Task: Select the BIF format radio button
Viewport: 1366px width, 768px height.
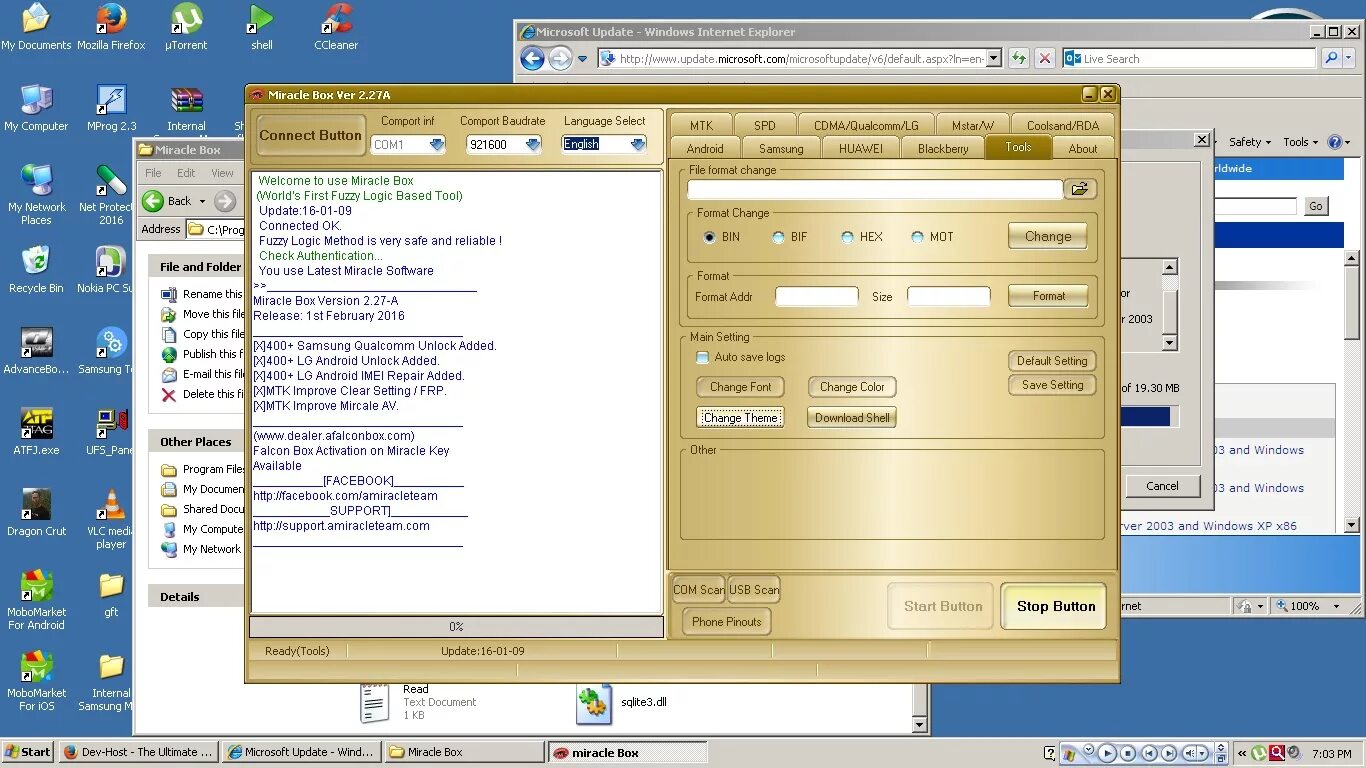Action: [x=779, y=237]
